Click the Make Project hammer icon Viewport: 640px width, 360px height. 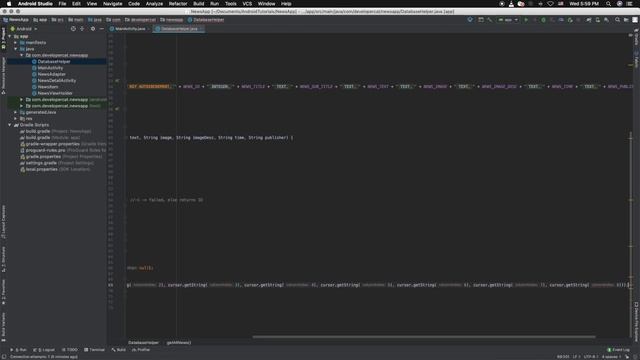click(489, 20)
